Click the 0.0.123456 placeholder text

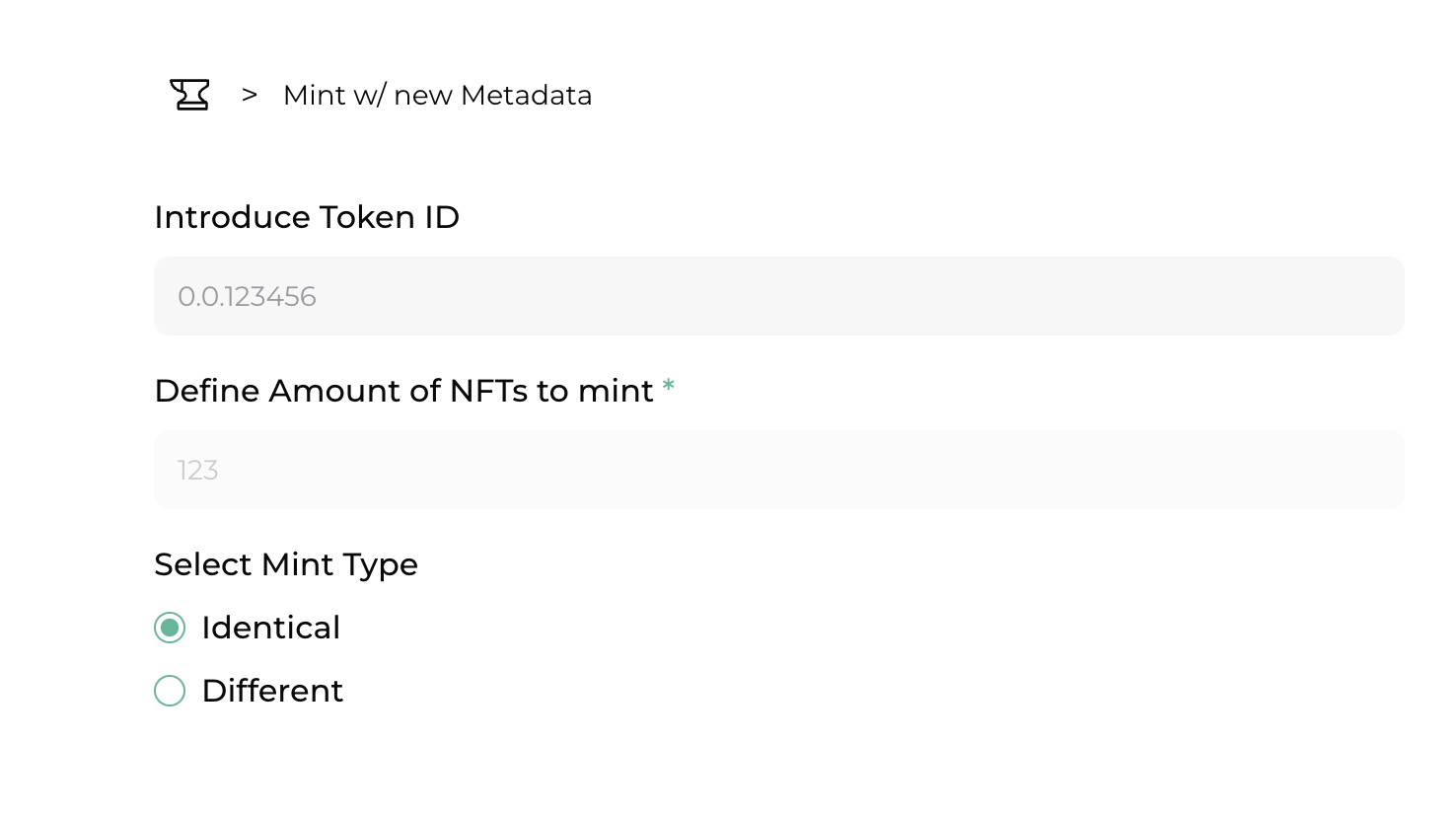point(247,296)
